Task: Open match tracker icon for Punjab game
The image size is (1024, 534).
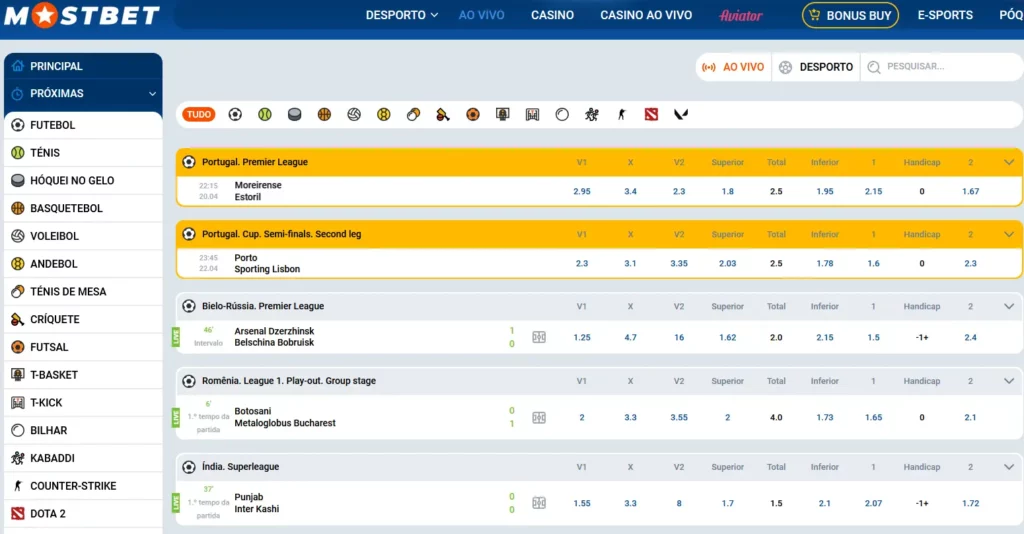Action: 539,503
